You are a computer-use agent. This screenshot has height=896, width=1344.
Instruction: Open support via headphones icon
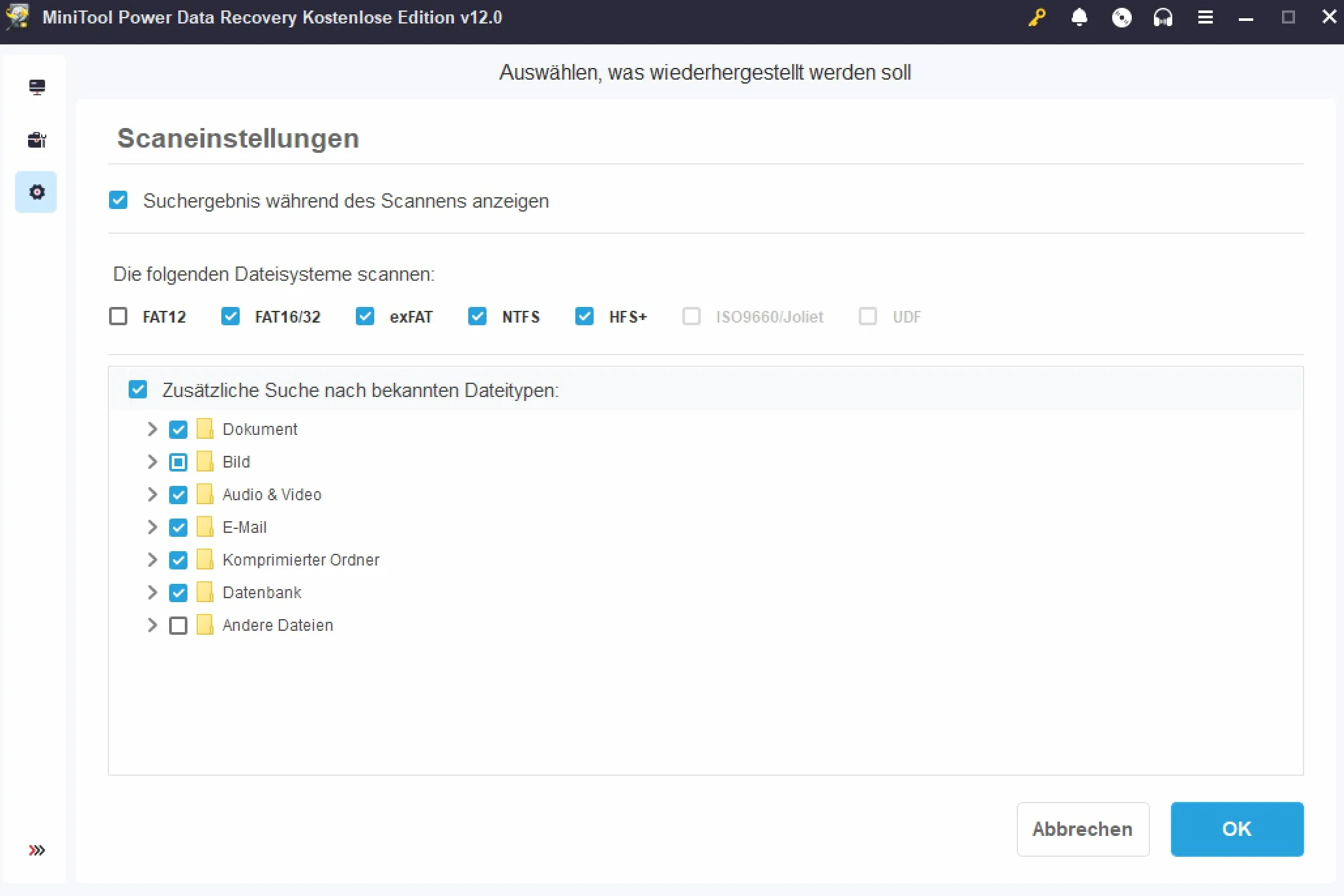click(x=1163, y=18)
